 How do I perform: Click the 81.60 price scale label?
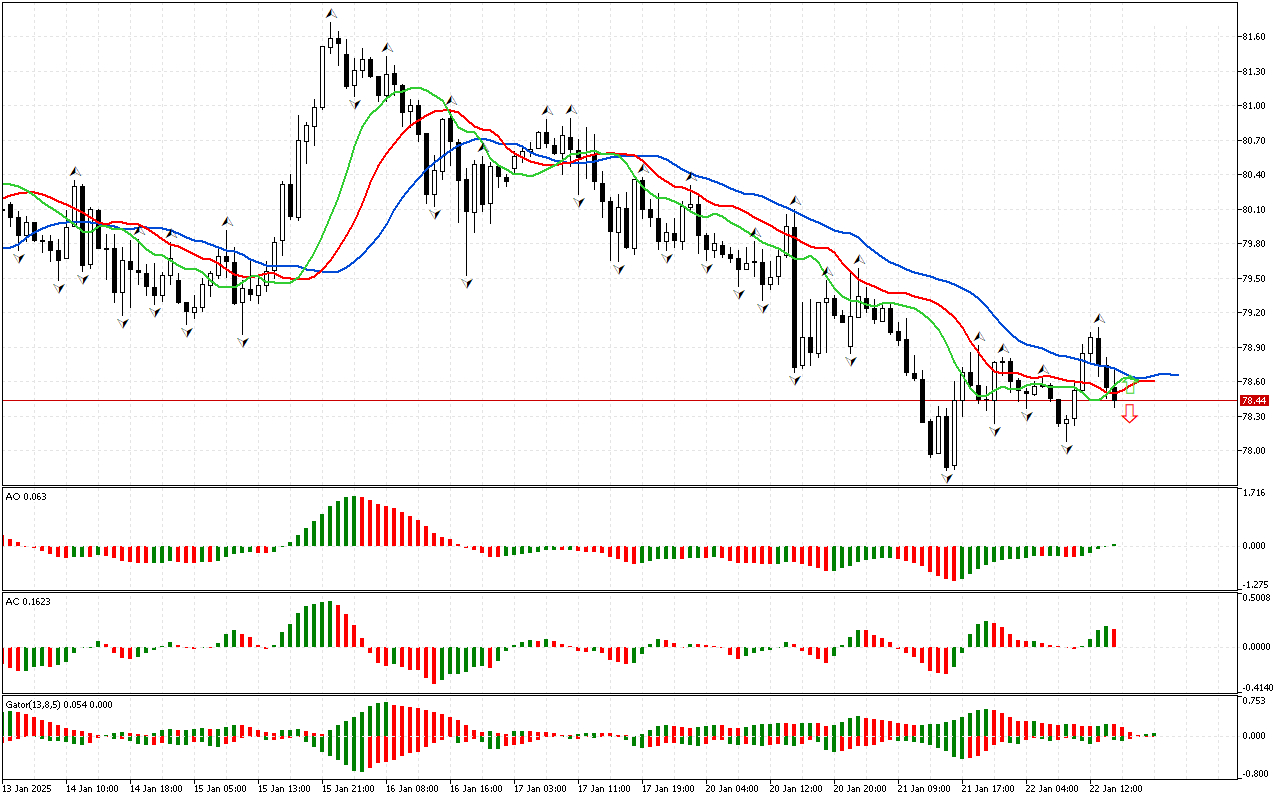tap(1255, 37)
